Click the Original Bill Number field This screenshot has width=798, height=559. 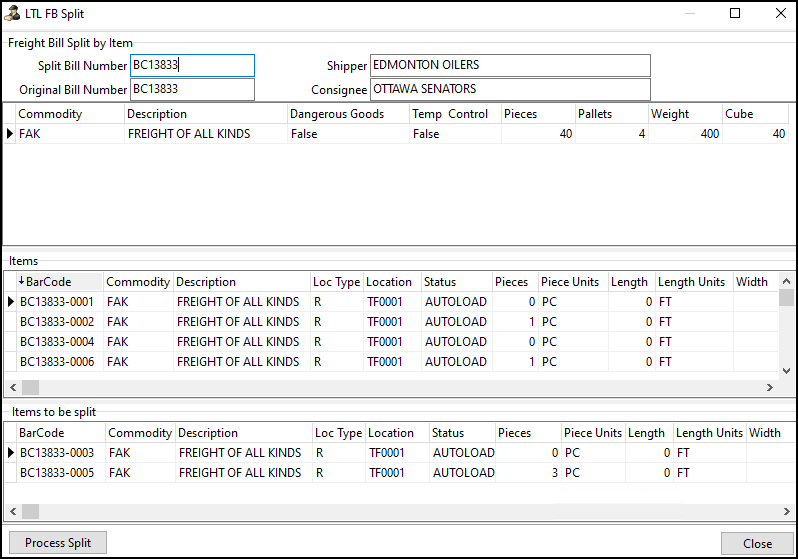192,89
